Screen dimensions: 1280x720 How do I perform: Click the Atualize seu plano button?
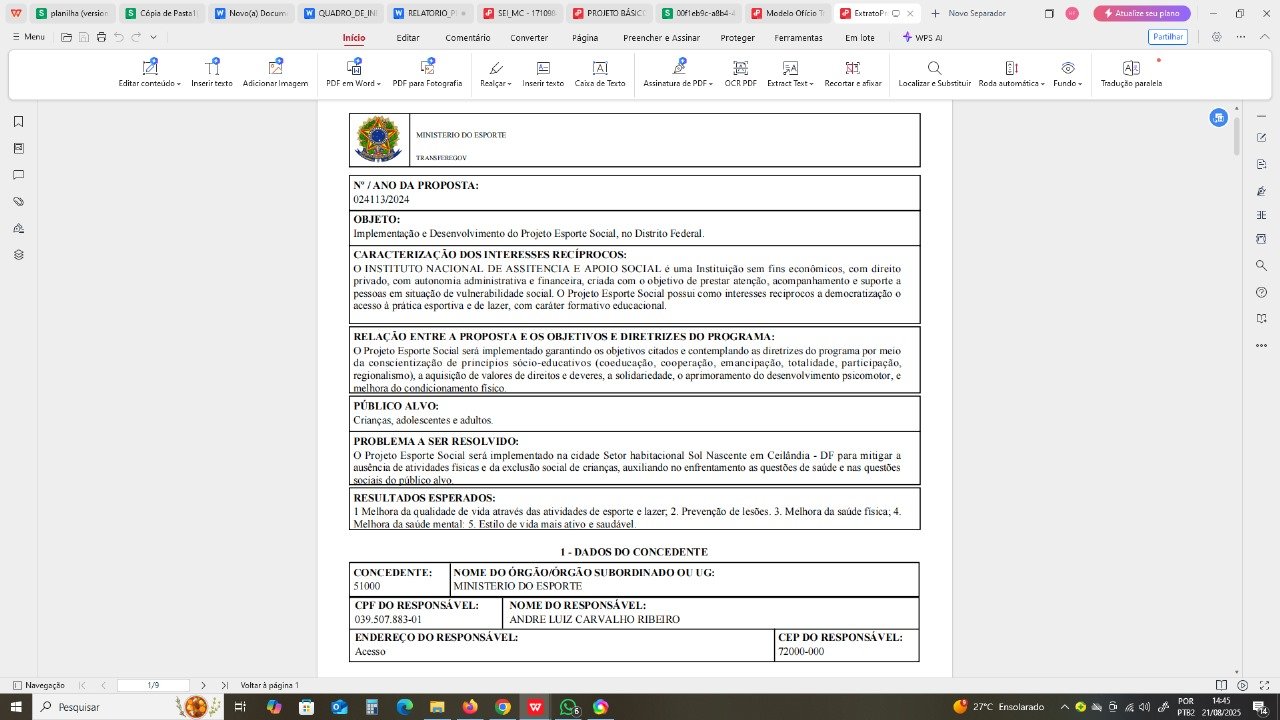pyautogui.click(x=1141, y=13)
